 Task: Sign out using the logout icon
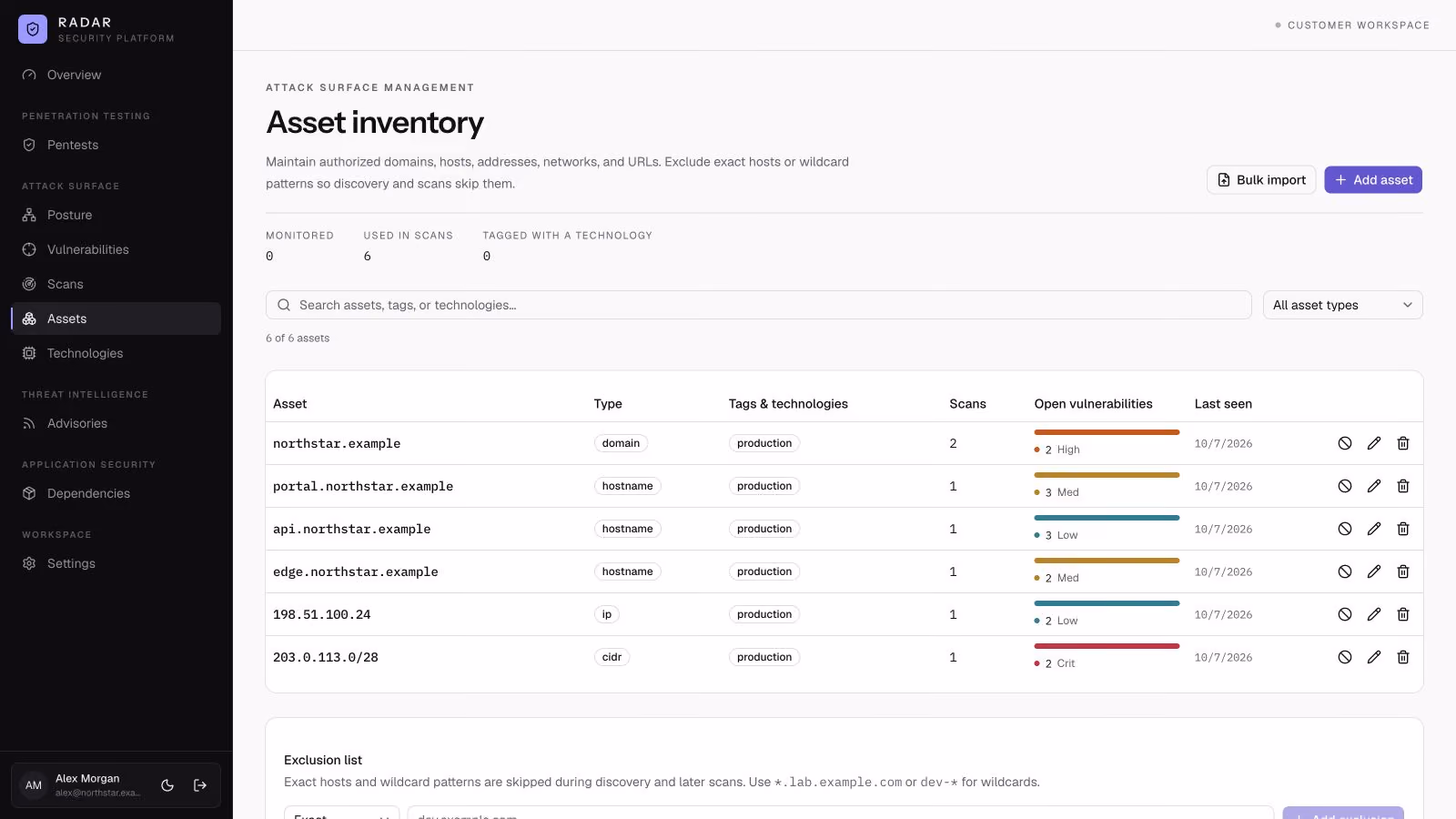pyautogui.click(x=200, y=785)
